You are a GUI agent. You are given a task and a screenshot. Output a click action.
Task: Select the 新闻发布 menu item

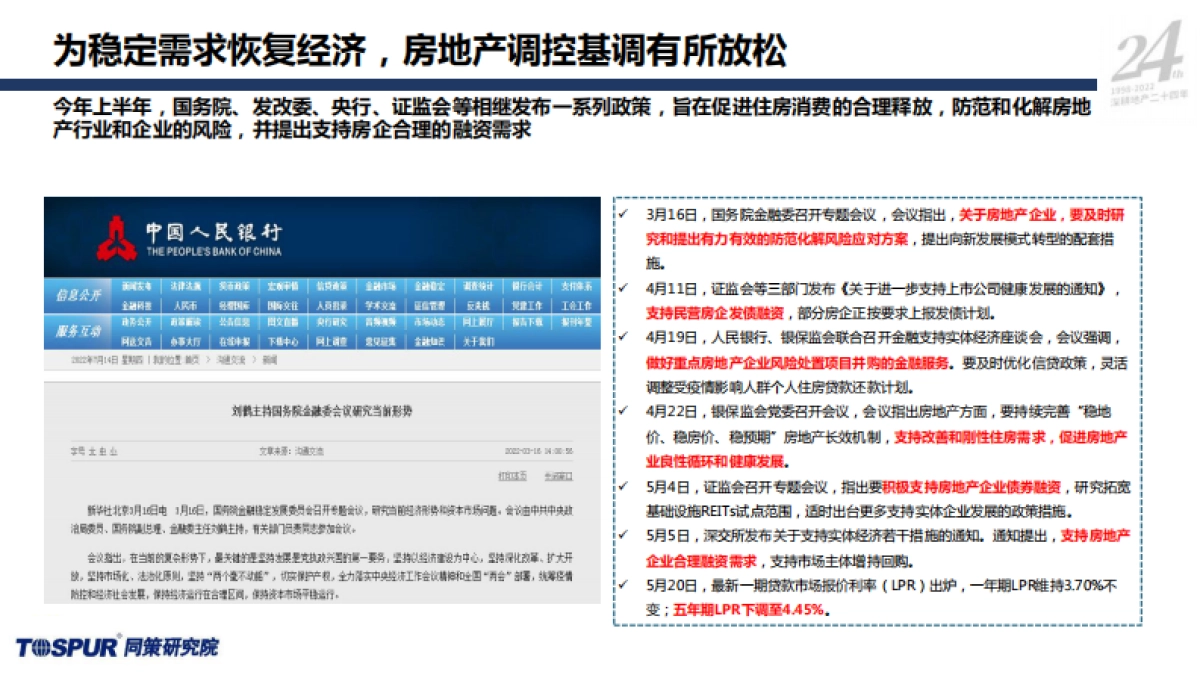(x=138, y=288)
